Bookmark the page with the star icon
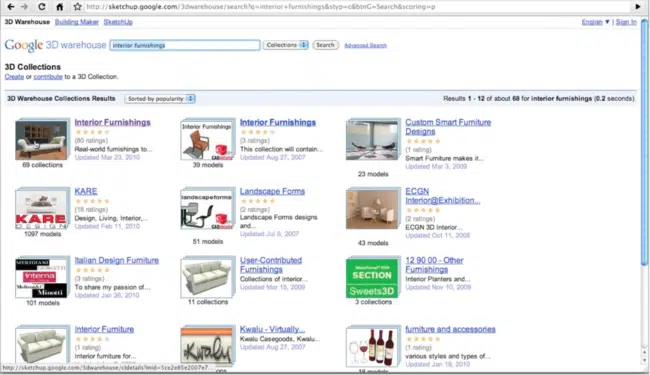Screen dimensions: 650x375 [x=78, y=7]
